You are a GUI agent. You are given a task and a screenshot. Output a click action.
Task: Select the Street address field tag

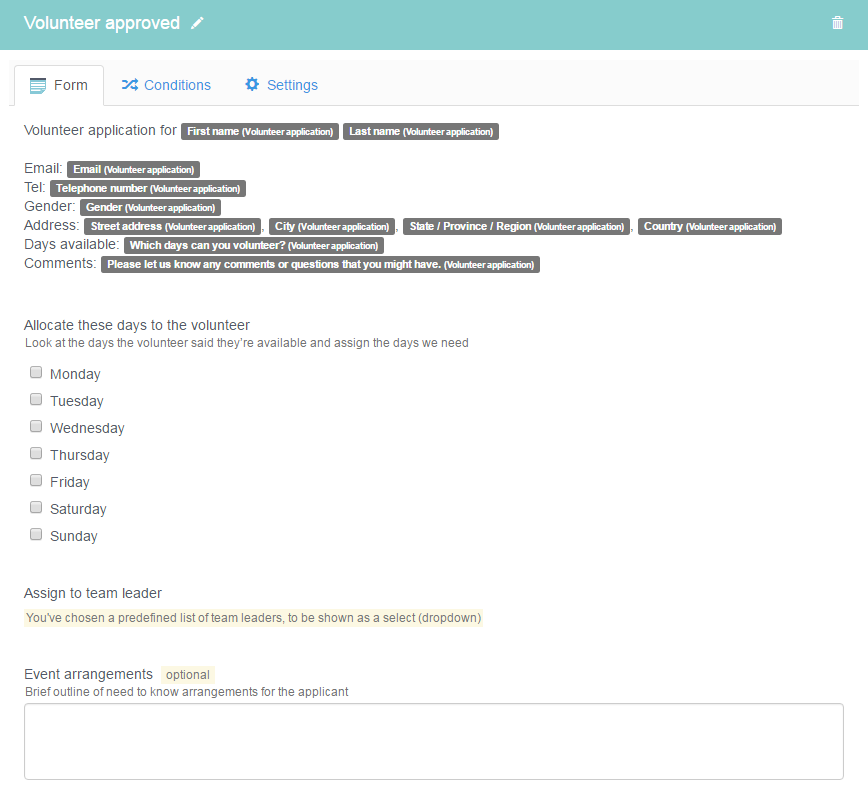173,227
